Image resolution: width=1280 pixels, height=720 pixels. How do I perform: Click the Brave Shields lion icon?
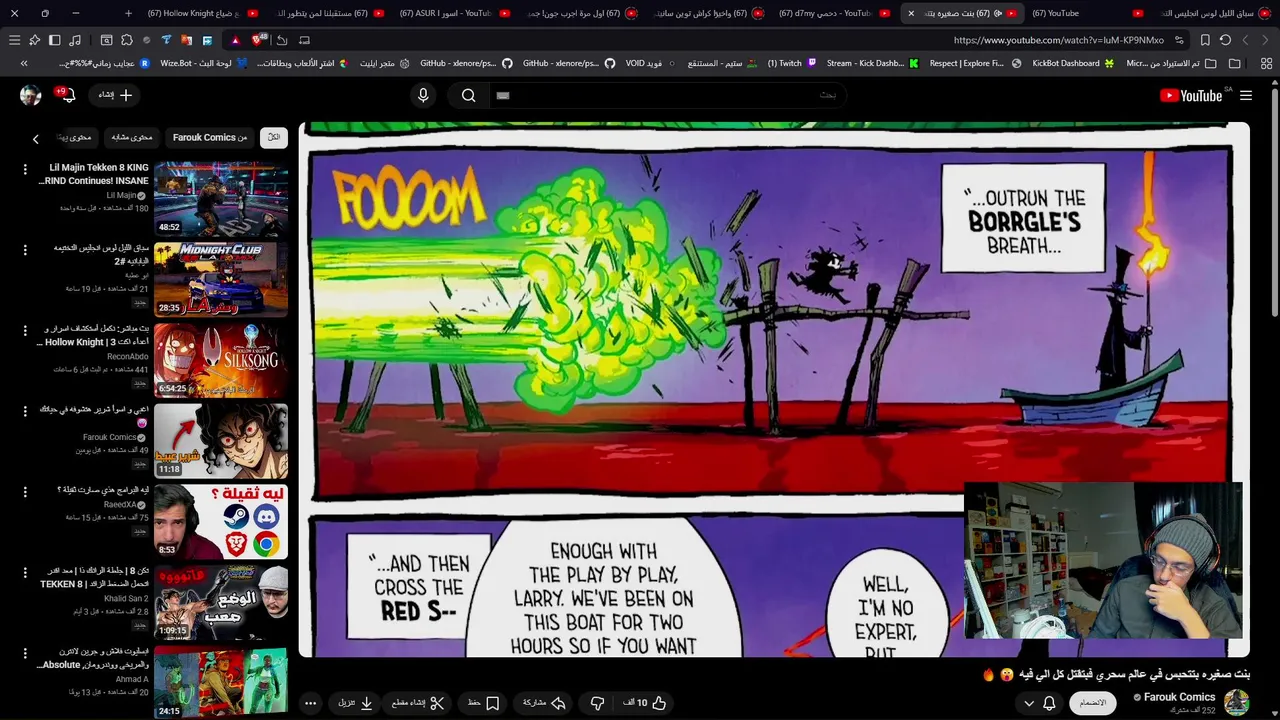tap(259, 40)
